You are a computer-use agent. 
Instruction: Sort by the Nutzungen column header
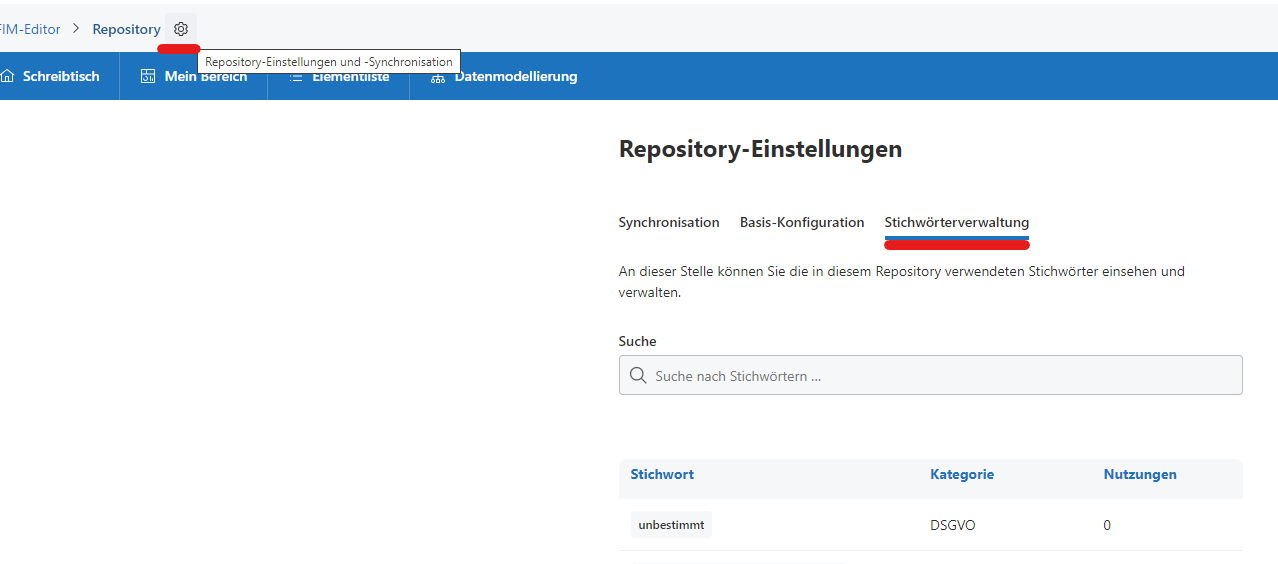(x=1139, y=474)
